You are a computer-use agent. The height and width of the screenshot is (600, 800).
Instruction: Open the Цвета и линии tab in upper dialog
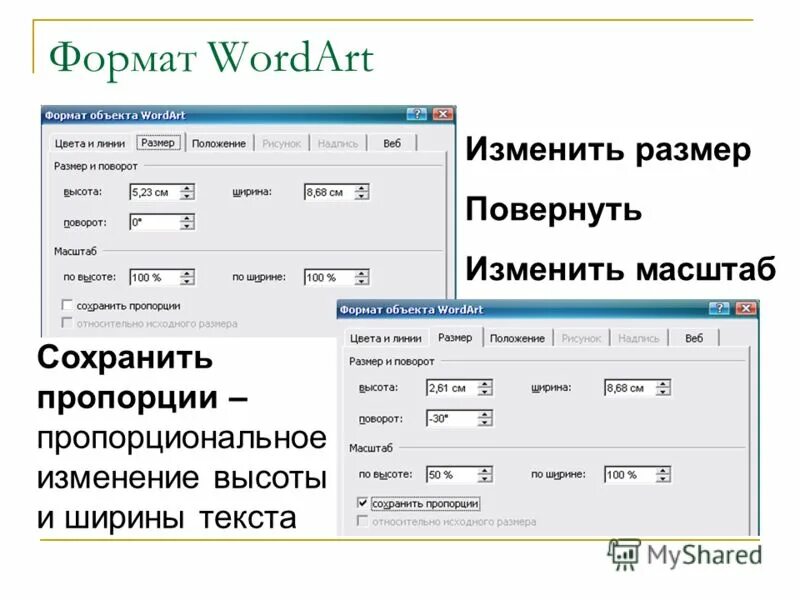[90, 143]
